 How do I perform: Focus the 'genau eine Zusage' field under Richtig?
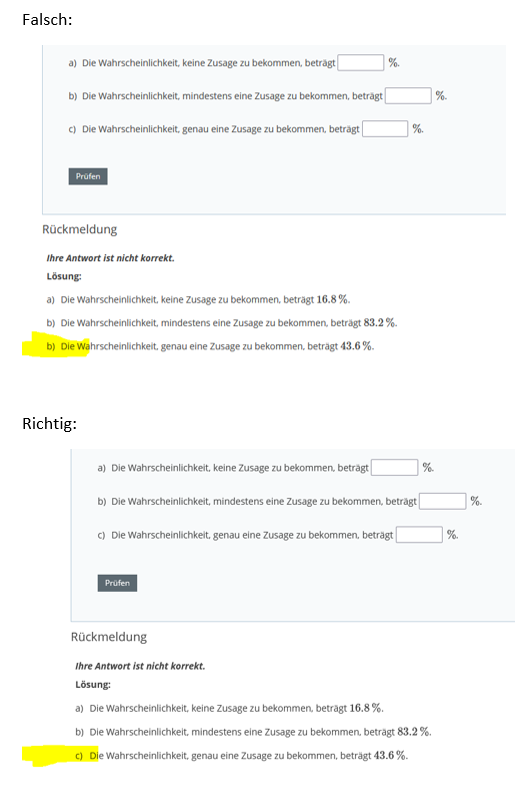coord(419,535)
